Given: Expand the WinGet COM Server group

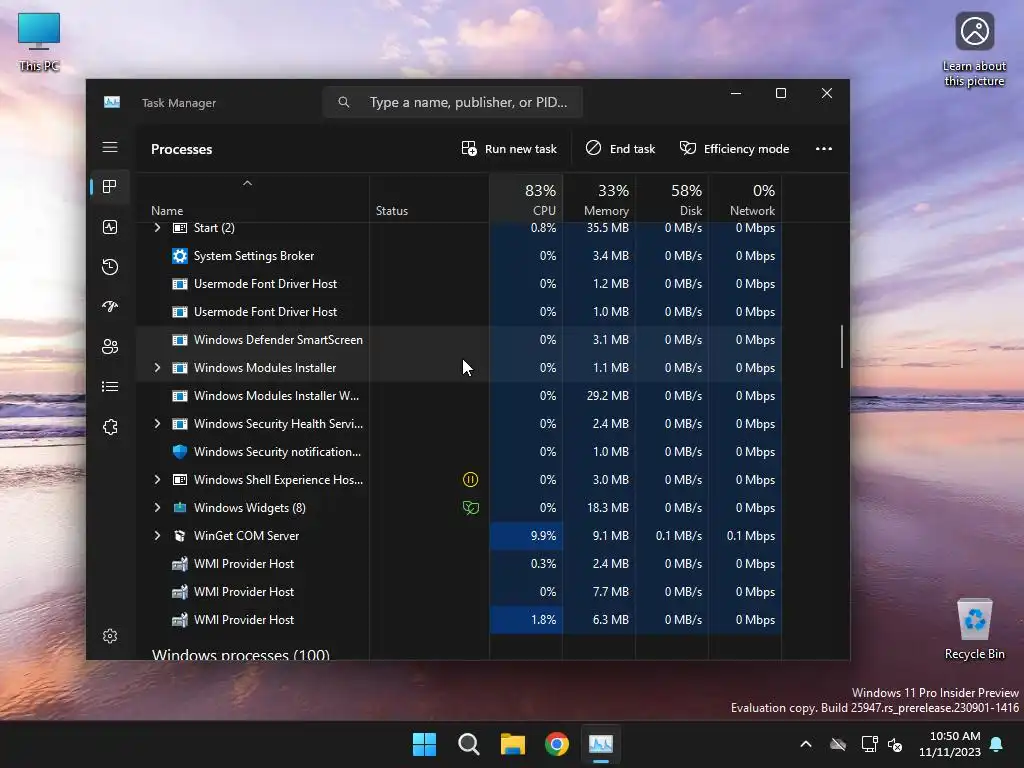Looking at the screenshot, I should [x=157, y=536].
